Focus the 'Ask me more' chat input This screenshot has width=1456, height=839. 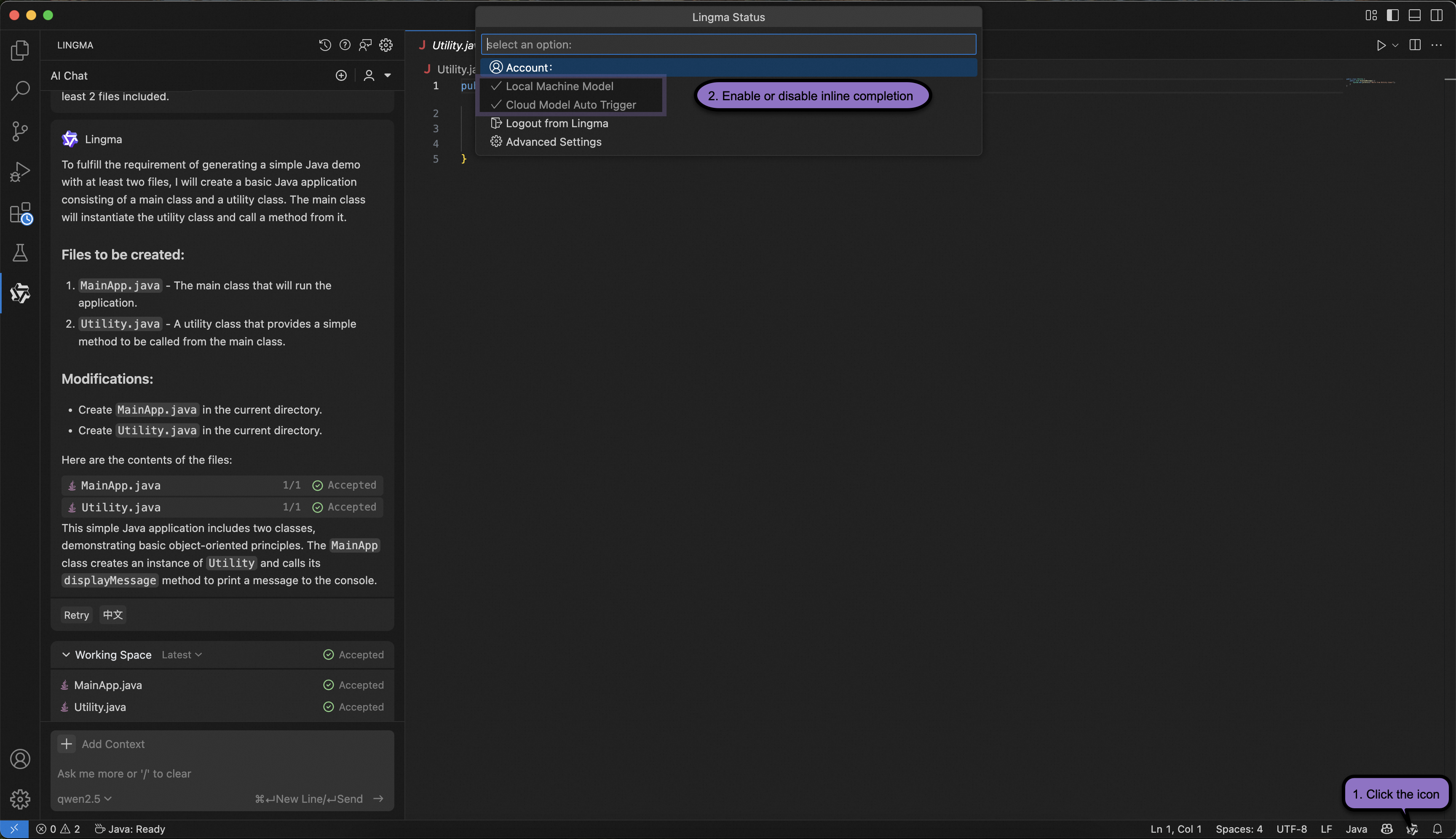click(x=222, y=773)
